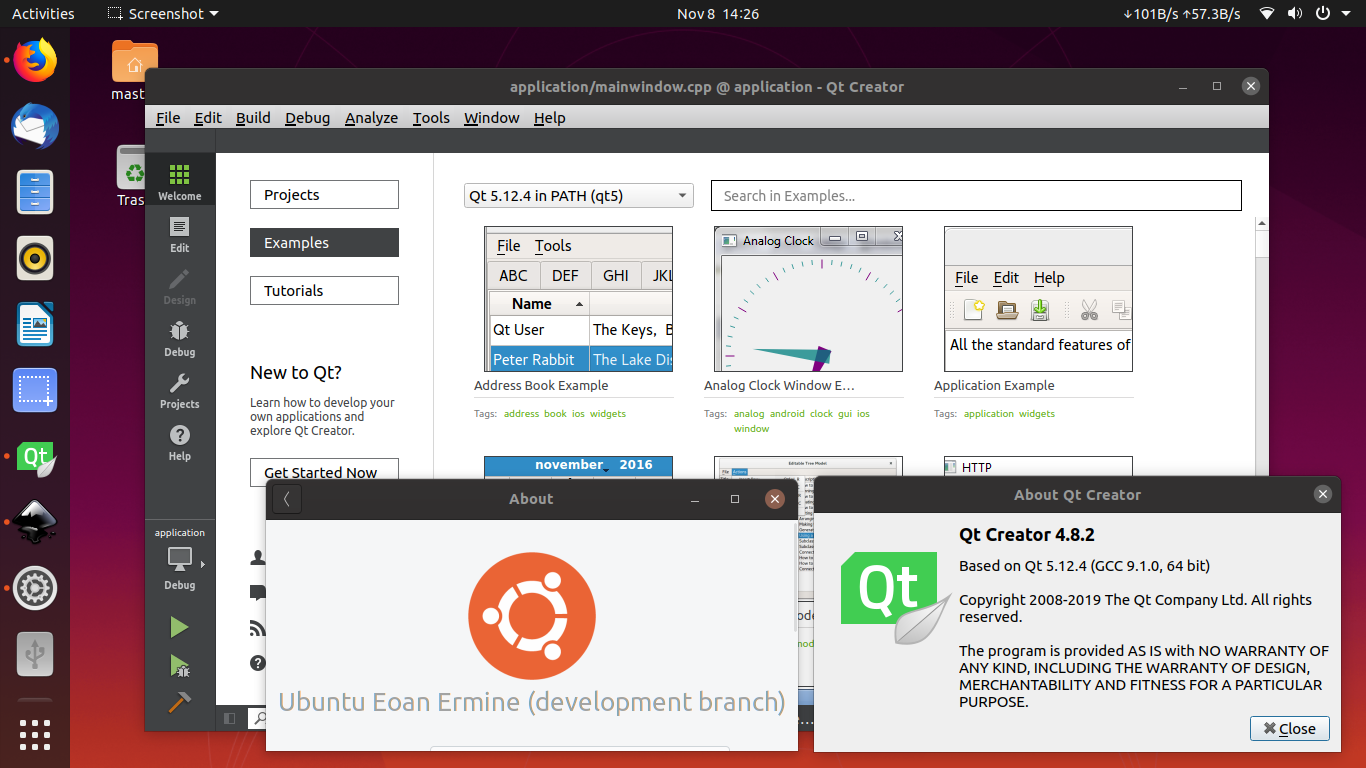
Task: Run the application with the green play icon
Action: point(180,627)
